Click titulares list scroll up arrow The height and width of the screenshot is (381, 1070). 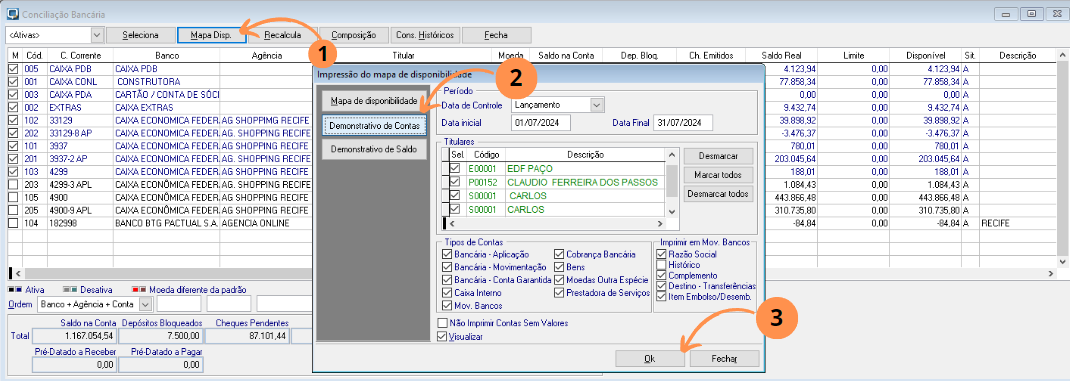(x=672, y=155)
